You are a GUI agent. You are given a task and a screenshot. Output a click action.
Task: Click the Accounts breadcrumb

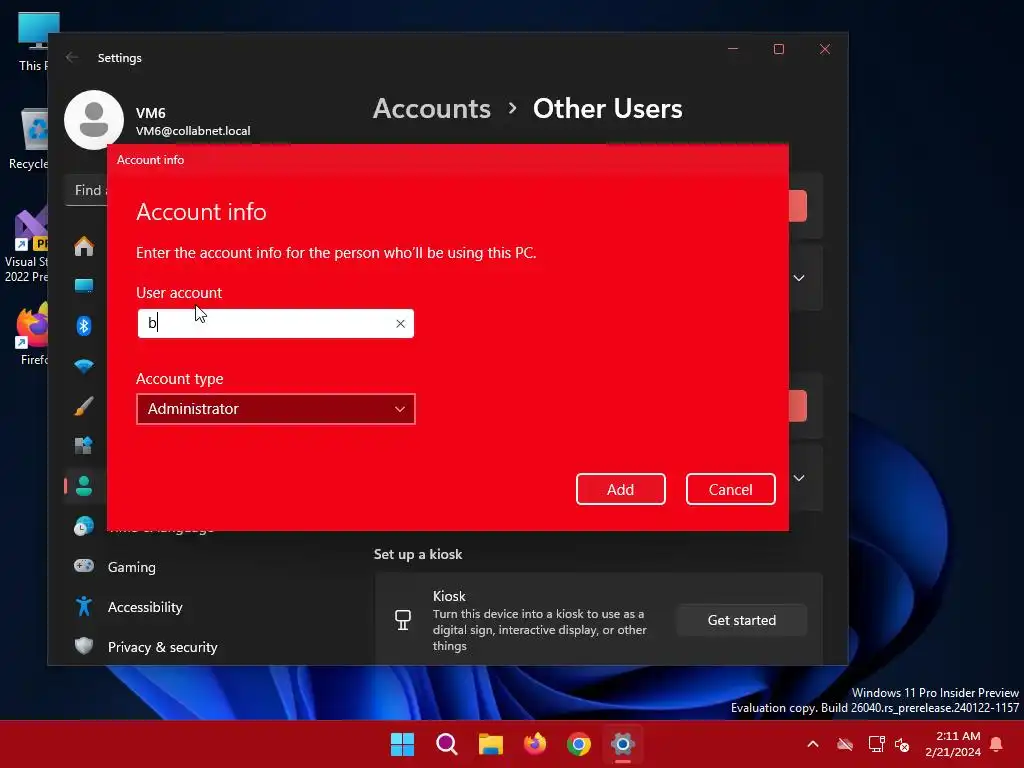(432, 108)
